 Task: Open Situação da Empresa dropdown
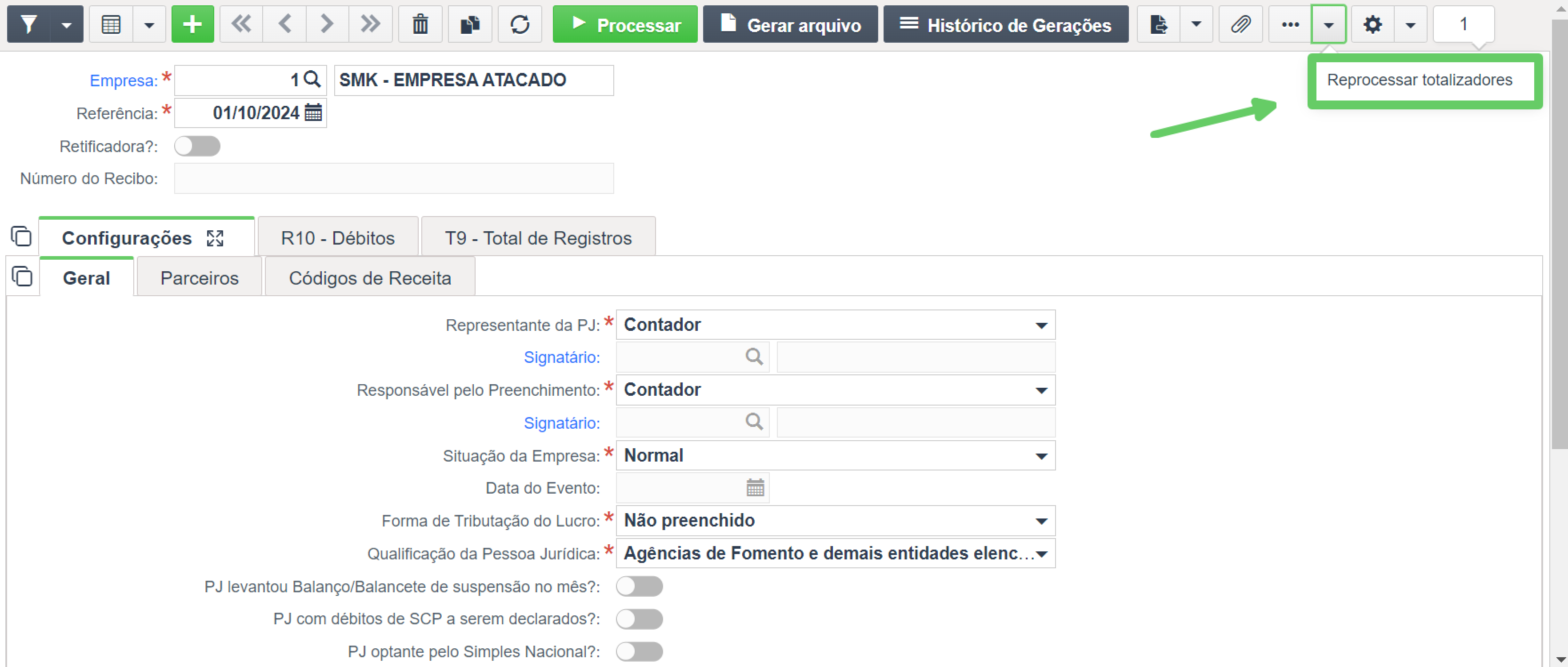[836, 456]
